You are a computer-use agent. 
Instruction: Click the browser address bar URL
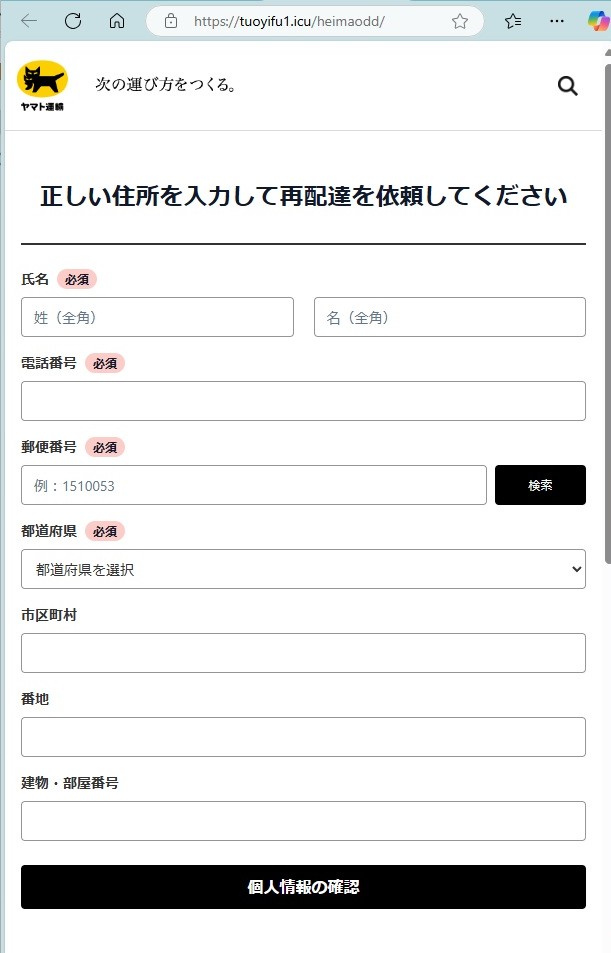[x=289, y=21]
